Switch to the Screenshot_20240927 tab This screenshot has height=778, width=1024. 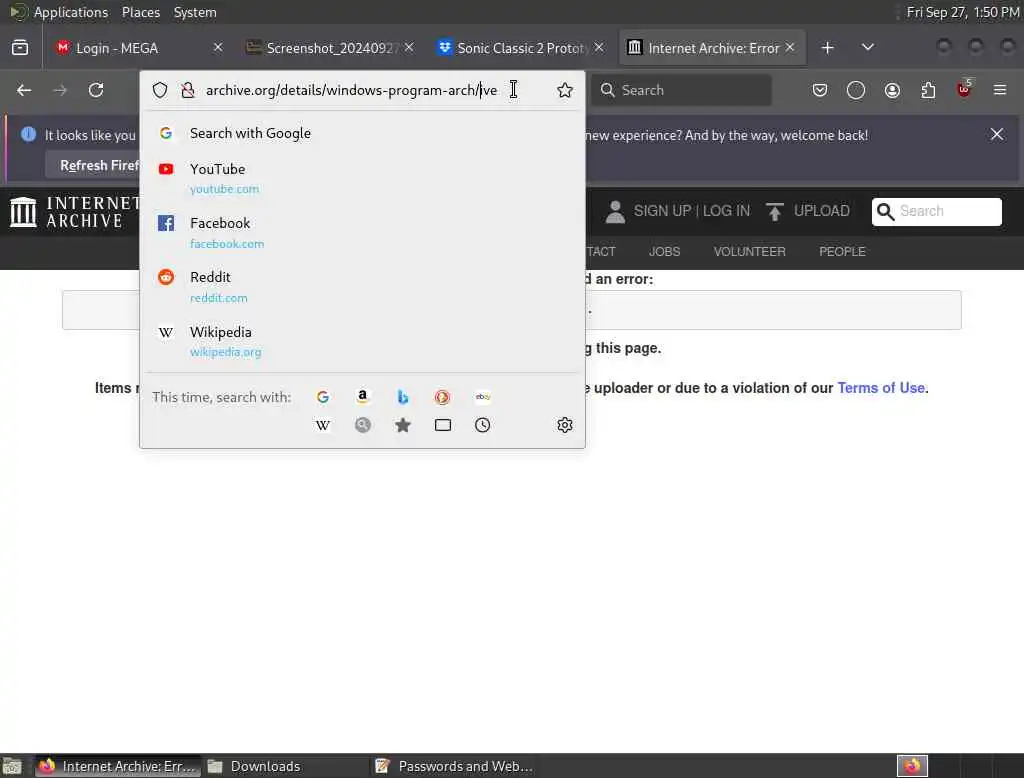tap(331, 48)
